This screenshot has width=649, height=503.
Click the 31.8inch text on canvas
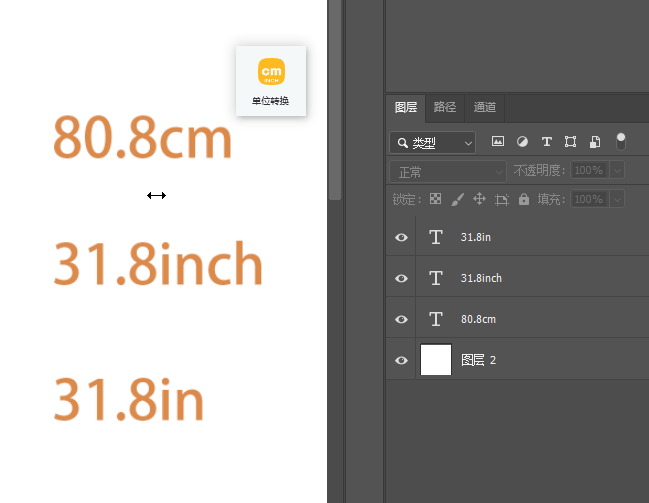tap(158, 263)
